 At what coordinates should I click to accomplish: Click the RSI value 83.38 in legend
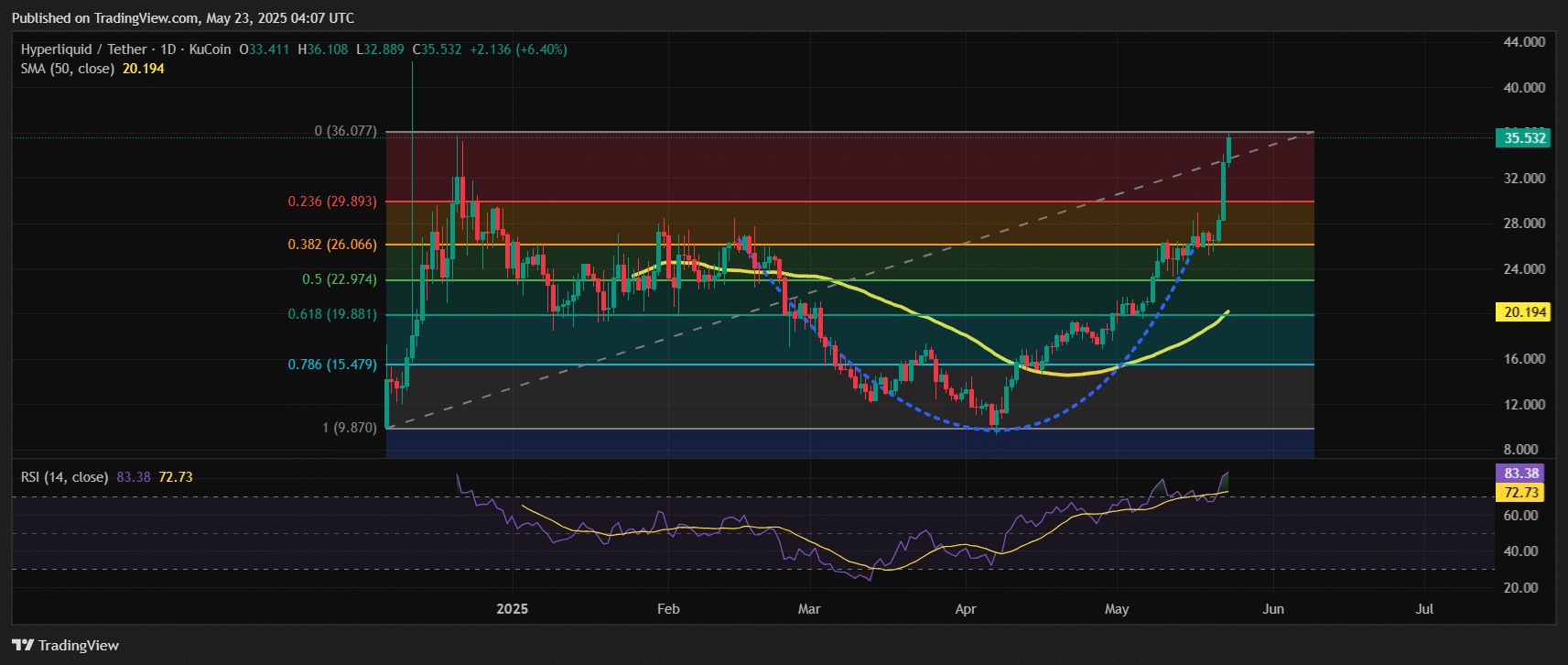coord(134,477)
